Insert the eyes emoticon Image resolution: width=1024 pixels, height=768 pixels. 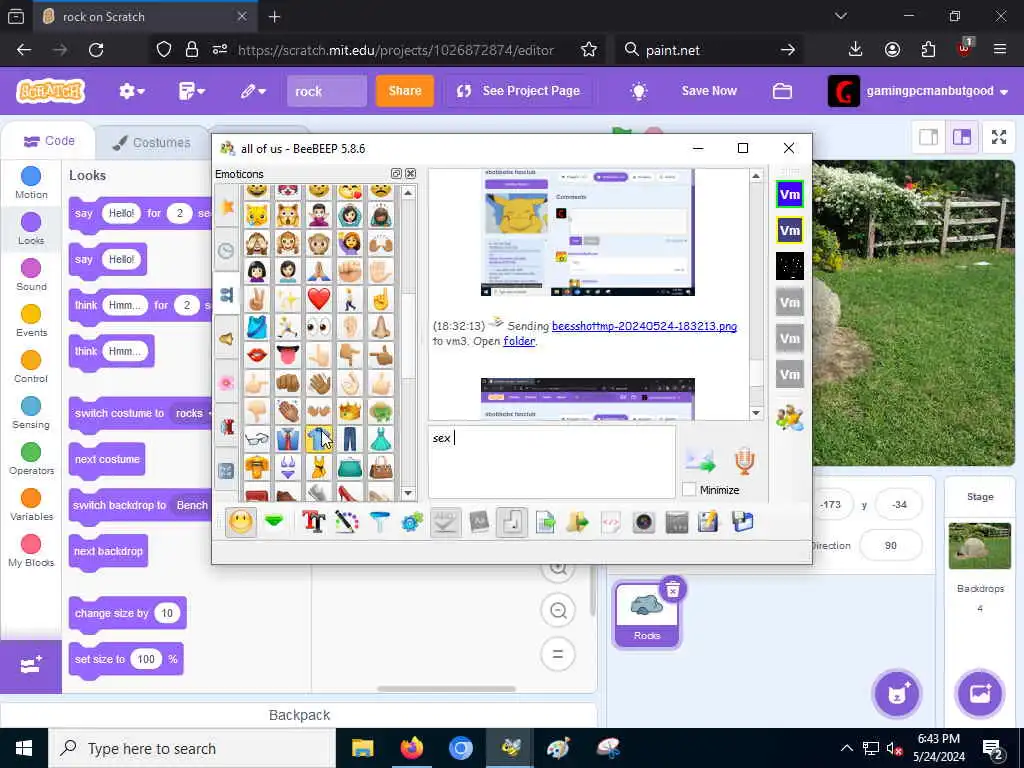(319, 327)
